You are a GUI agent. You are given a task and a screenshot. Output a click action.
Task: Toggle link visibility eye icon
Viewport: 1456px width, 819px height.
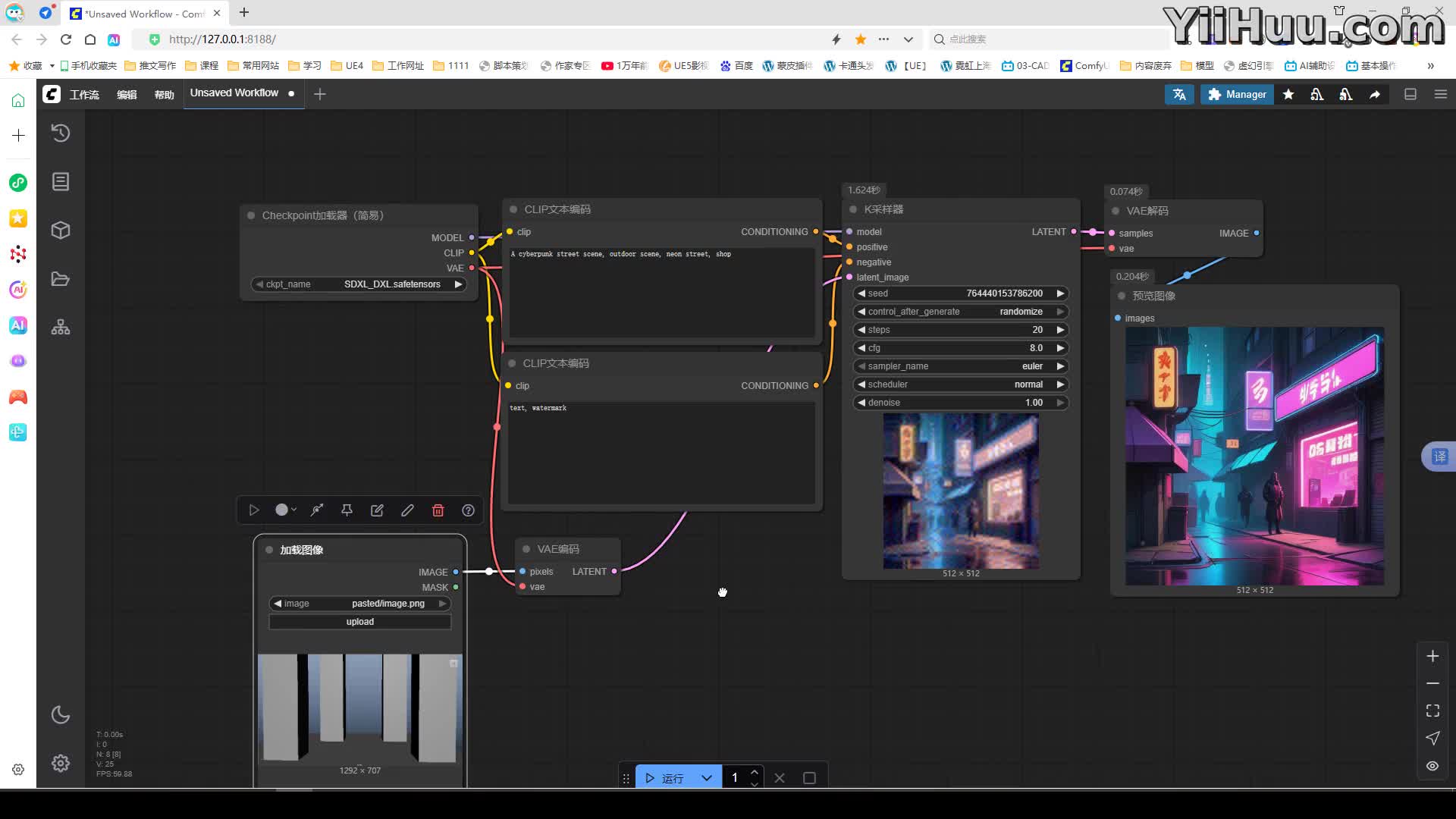[1432, 766]
